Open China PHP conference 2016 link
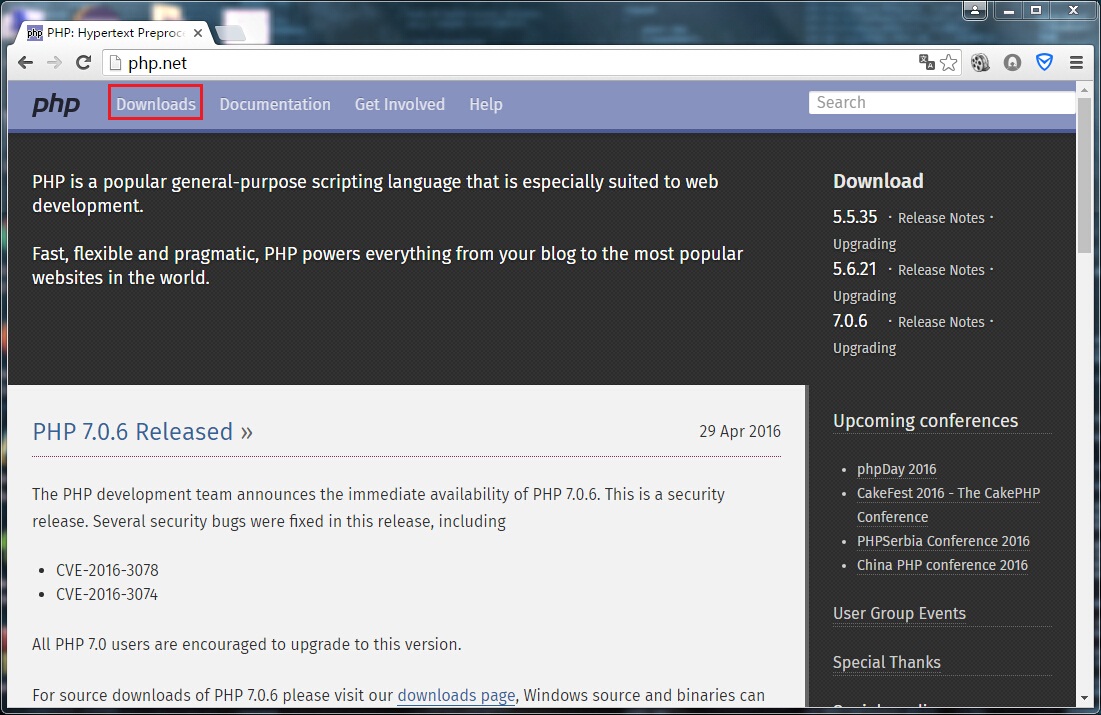 (x=942, y=565)
